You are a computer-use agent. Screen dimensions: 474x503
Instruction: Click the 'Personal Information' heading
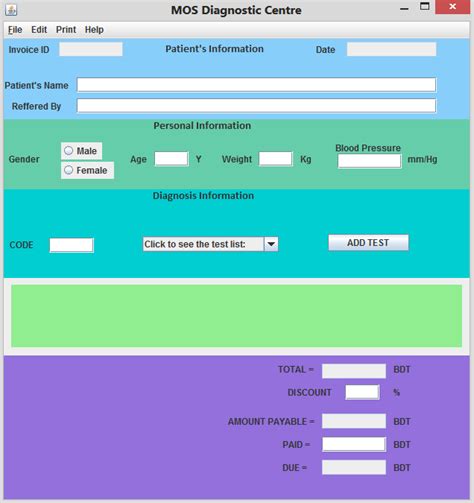[x=202, y=126]
